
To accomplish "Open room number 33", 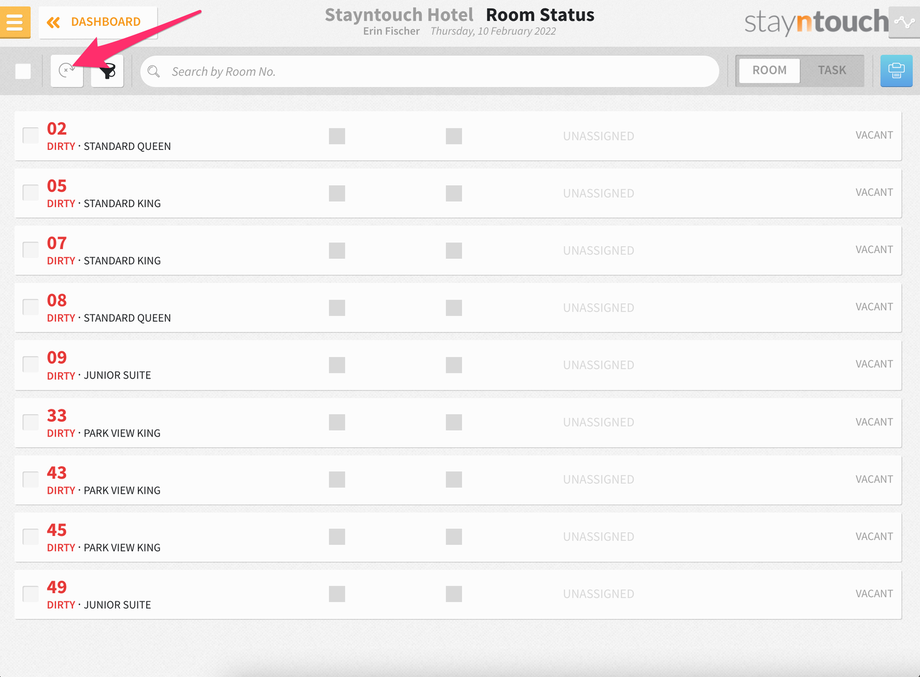I will tap(57, 415).
